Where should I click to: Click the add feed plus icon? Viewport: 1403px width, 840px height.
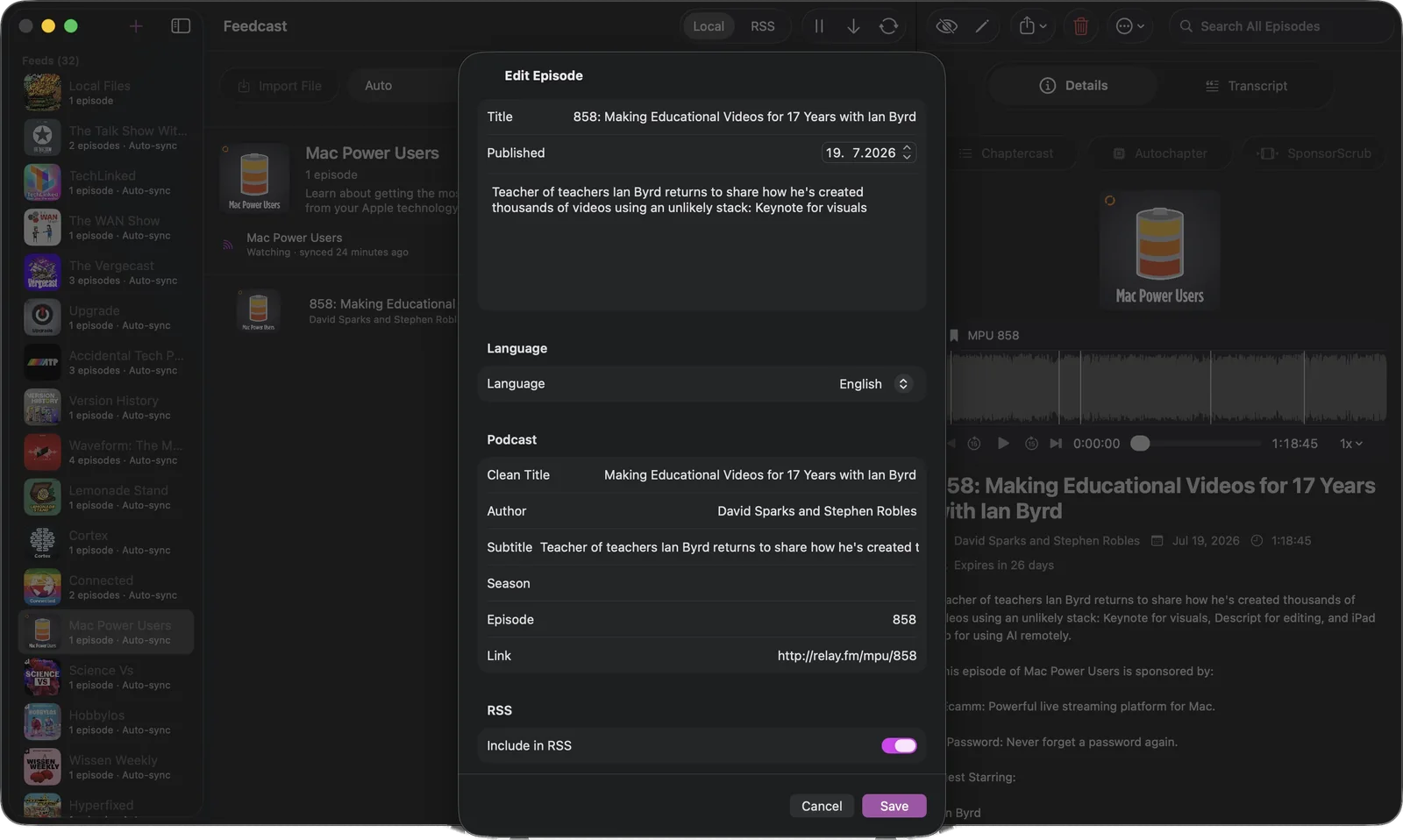point(136,26)
